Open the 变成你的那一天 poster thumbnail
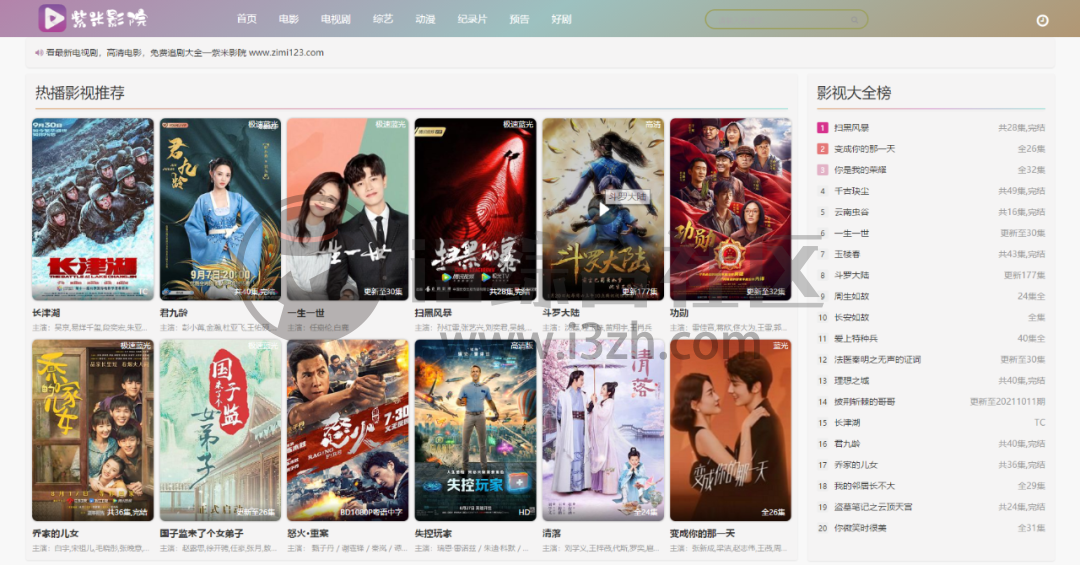1080x565 pixels. click(x=731, y=430)
